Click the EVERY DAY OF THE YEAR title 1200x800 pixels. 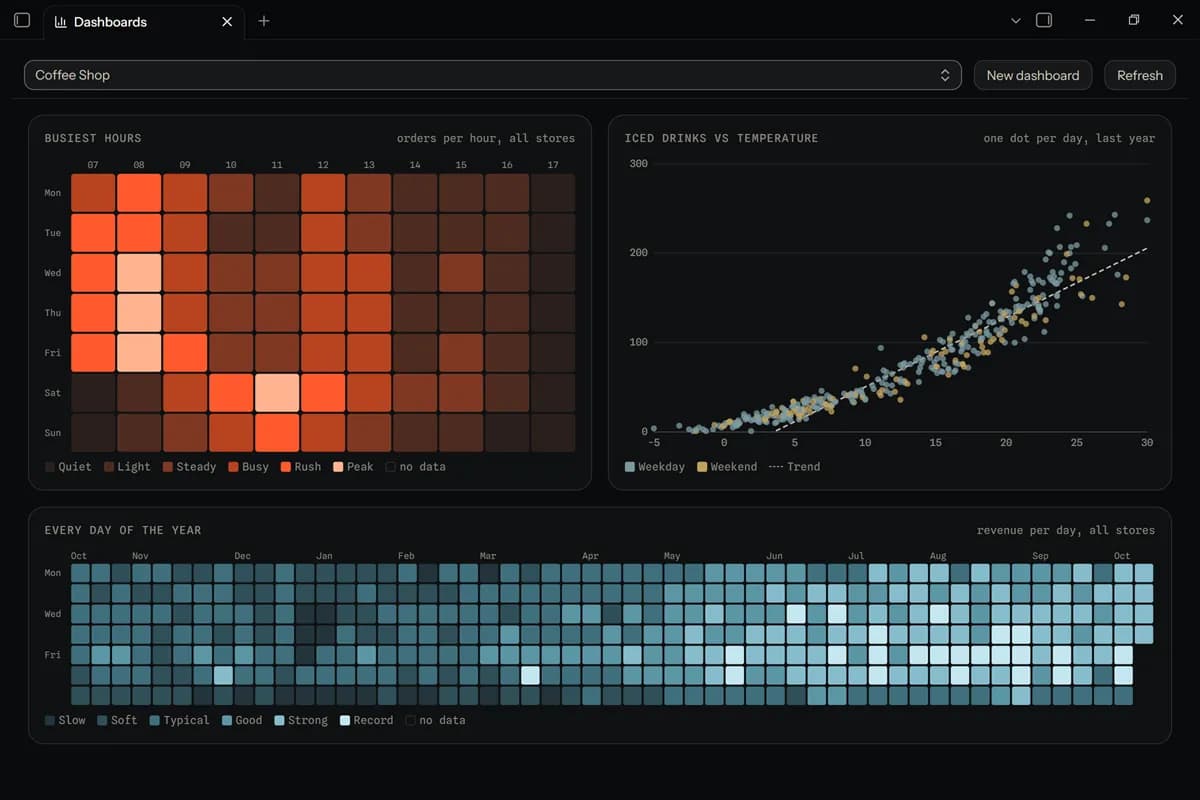pos(123,530)
